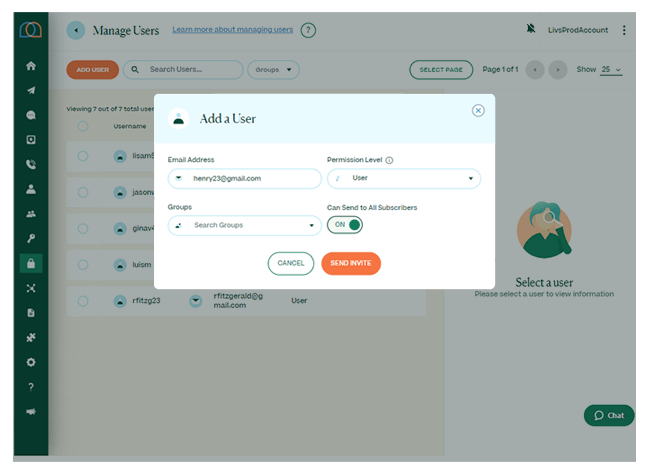Click the LivsProdAccount account name
The image size is (649, 475).
(578, 30)
